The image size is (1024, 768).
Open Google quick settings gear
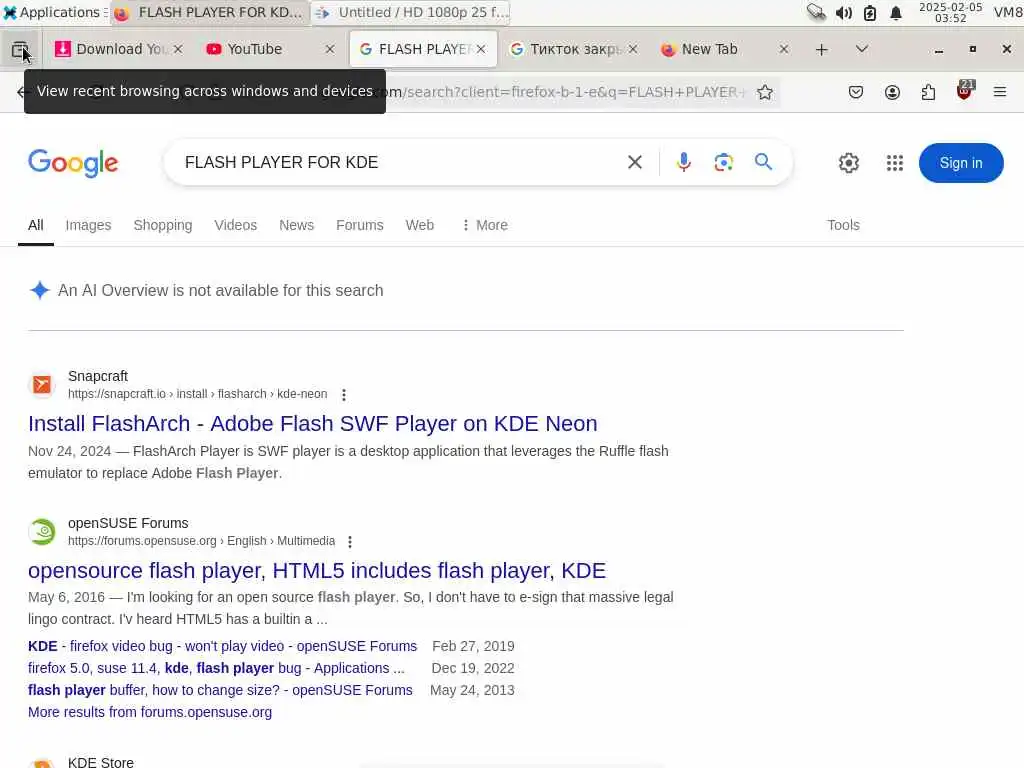coord(848,163)
